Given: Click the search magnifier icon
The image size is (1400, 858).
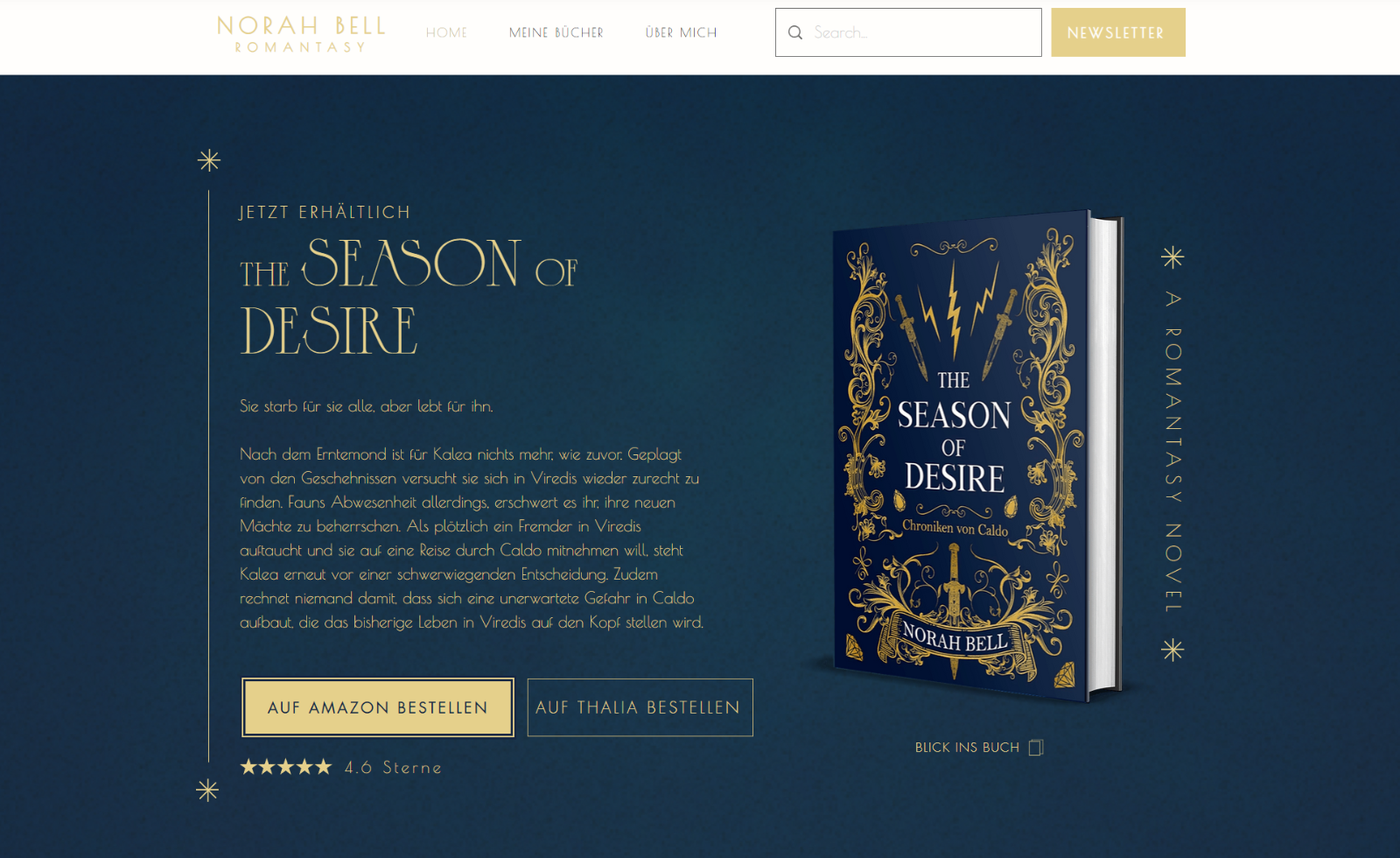Looking at the screenshot, I should pos(795,32).
